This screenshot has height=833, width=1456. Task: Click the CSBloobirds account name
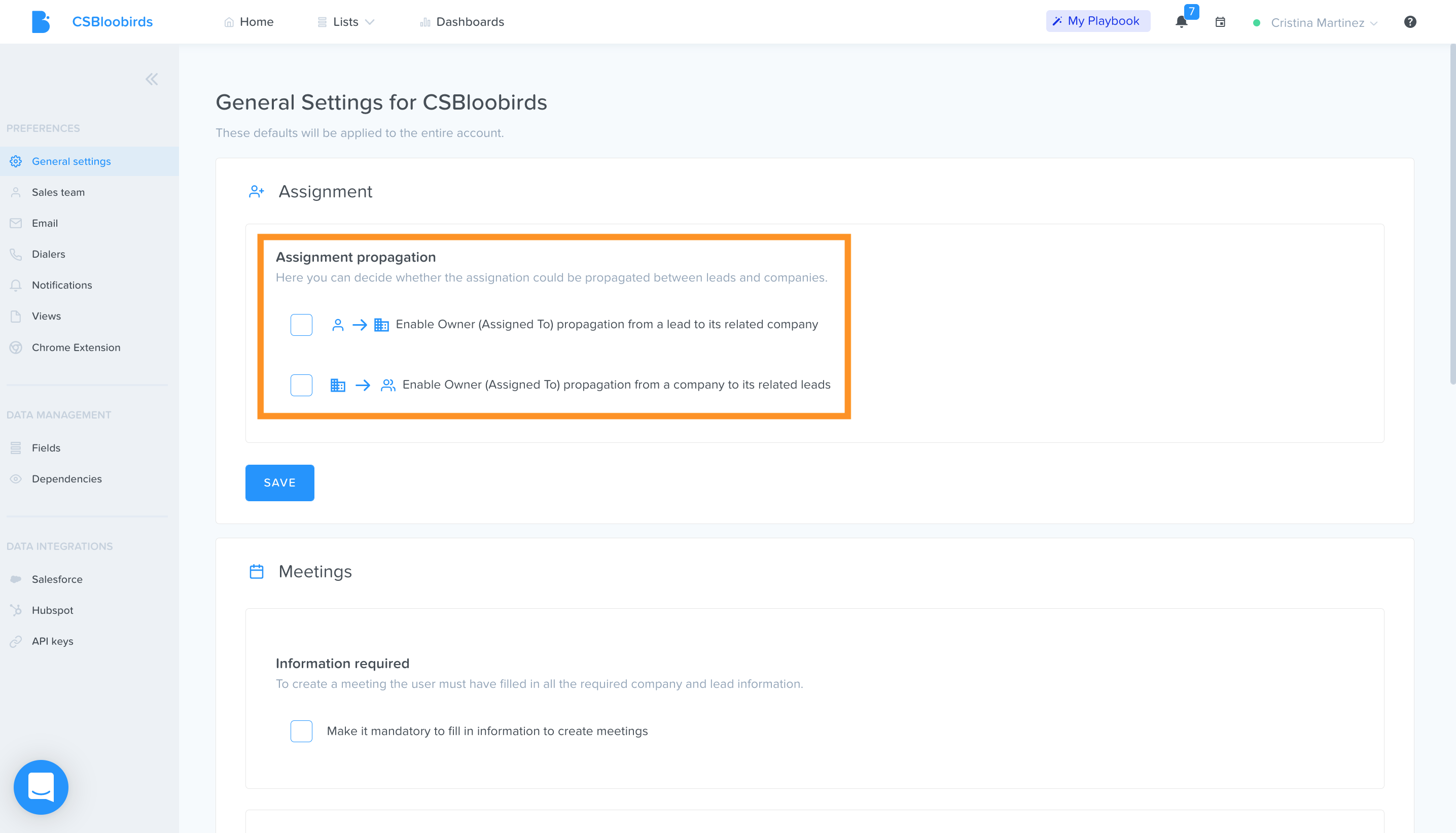click(112, 22)
